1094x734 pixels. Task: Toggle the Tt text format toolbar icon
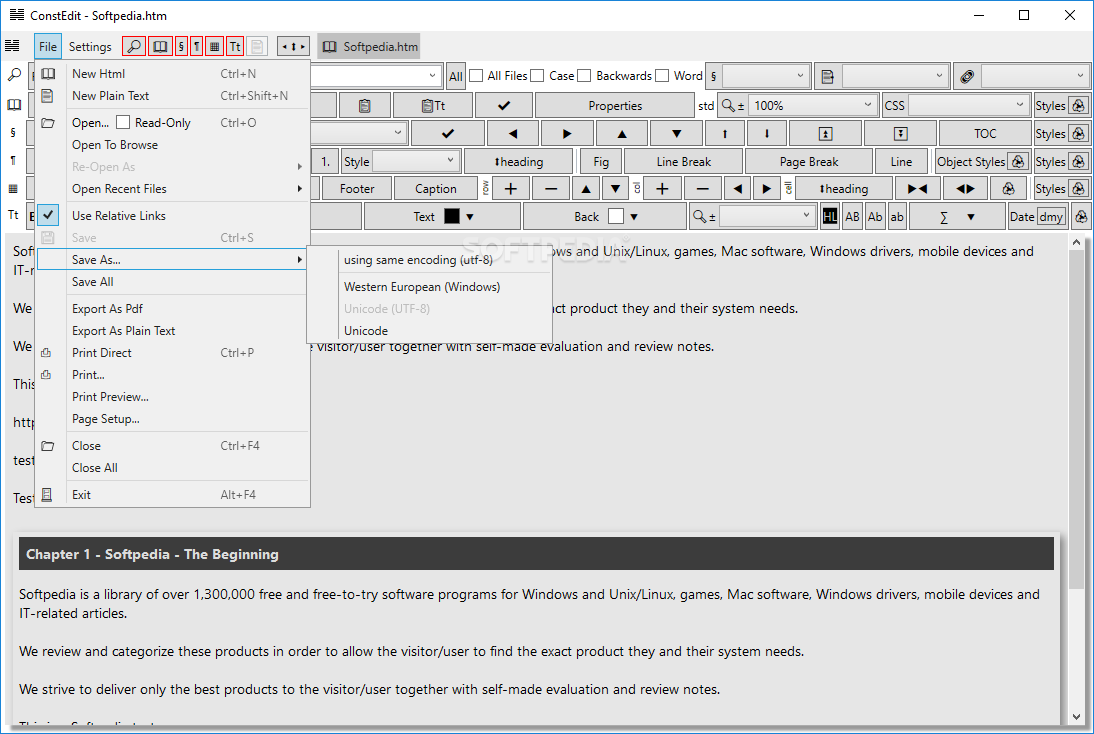[x=234, y=47]
